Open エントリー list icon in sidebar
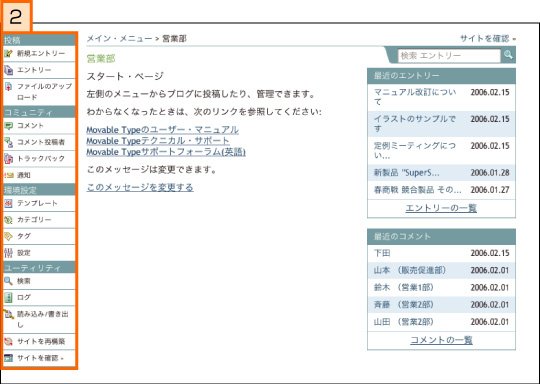The width and height of the screenshot is (540, 384). click(x=8, y=70)
